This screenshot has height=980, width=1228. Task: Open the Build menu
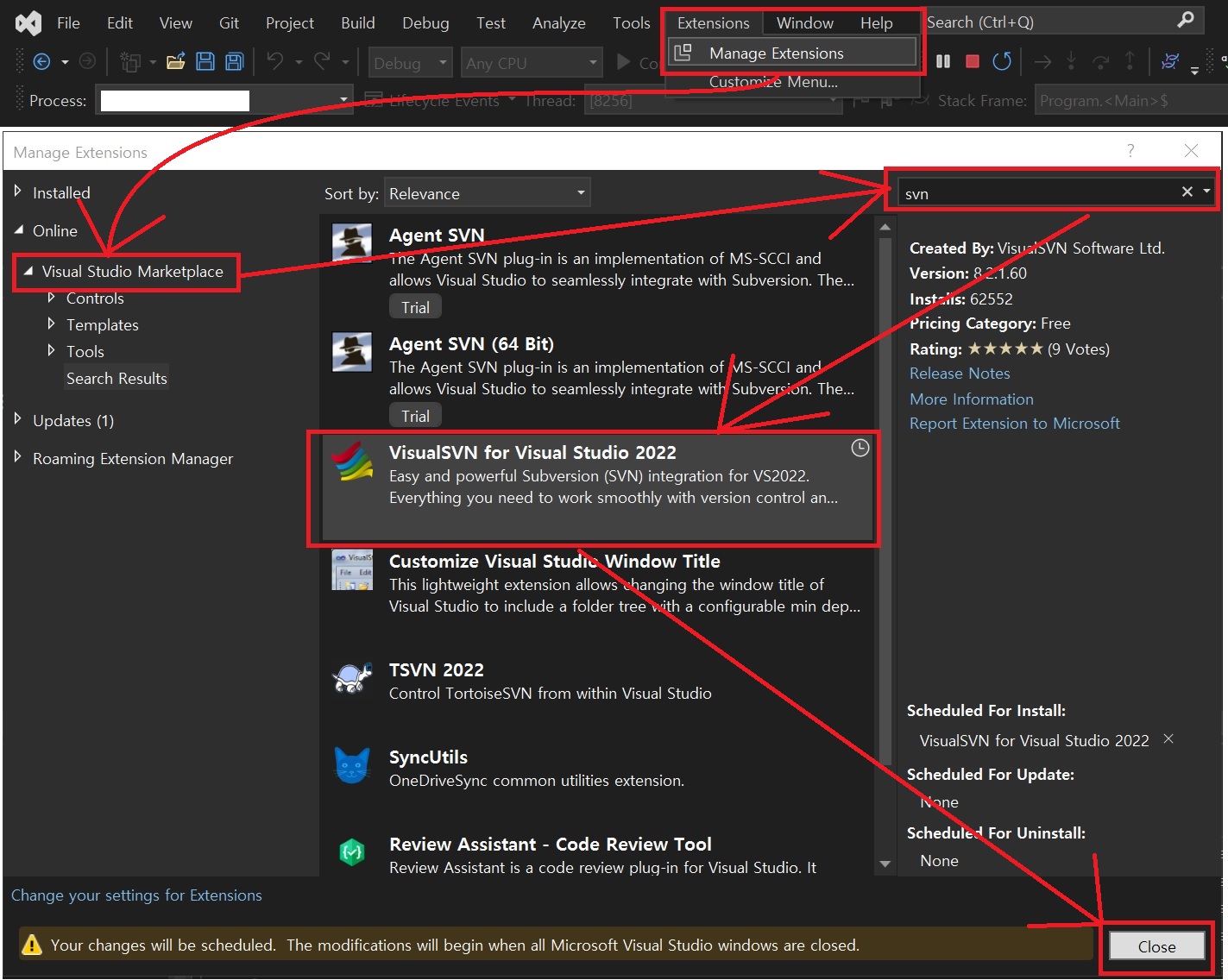tap(357, 22)
